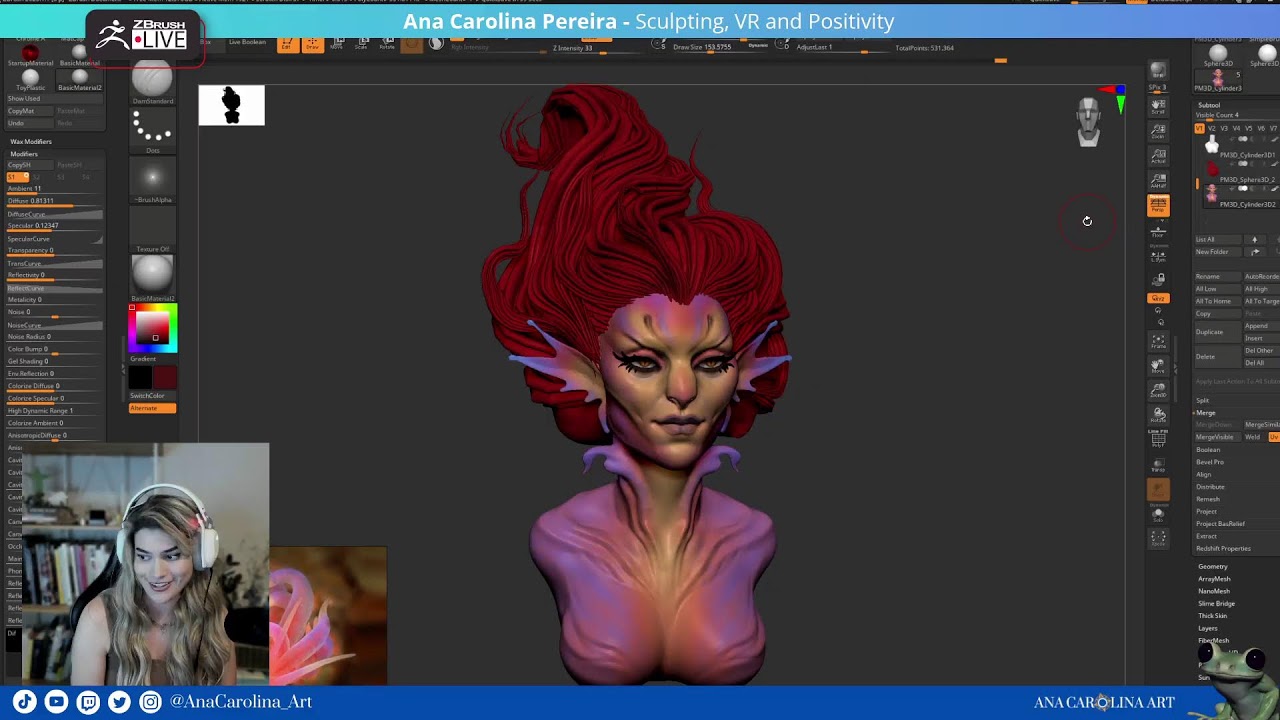Toggle the Solo mode button

point(1158,515)
